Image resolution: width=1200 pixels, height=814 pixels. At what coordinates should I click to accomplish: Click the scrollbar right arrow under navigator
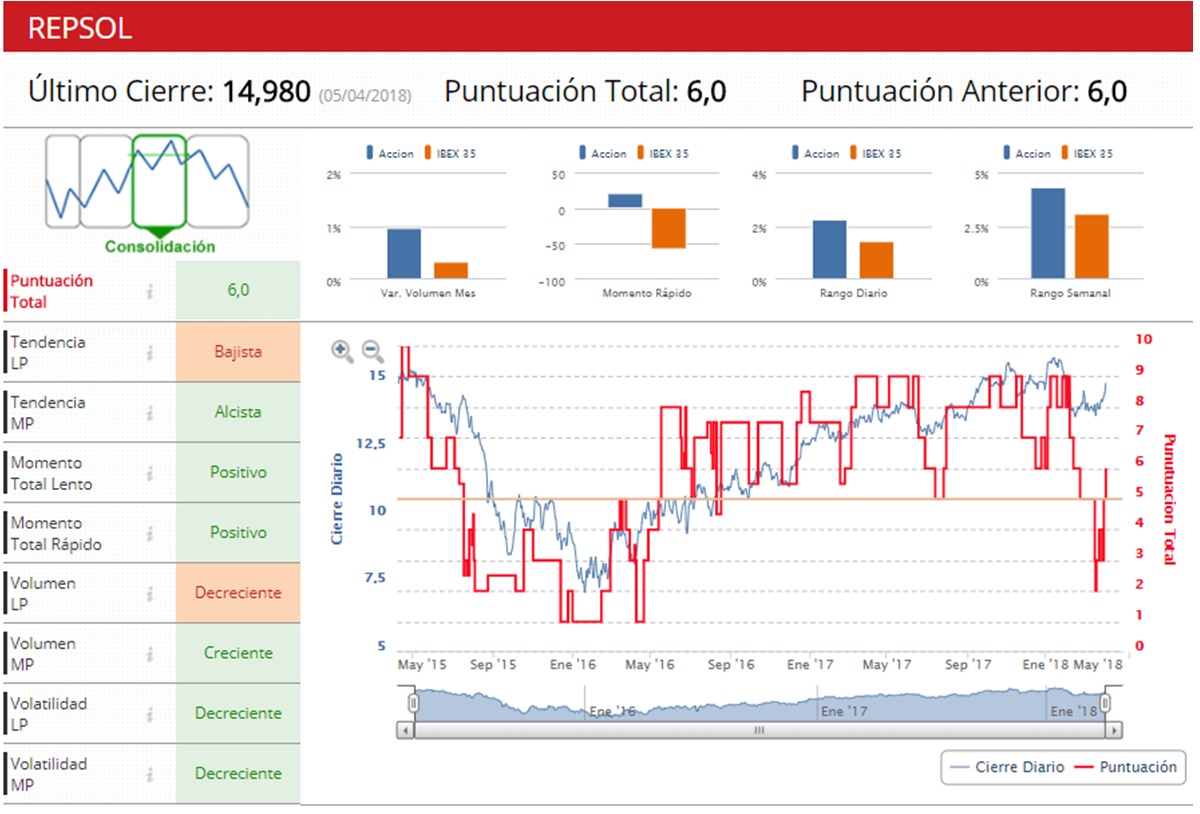point(1113,730)
